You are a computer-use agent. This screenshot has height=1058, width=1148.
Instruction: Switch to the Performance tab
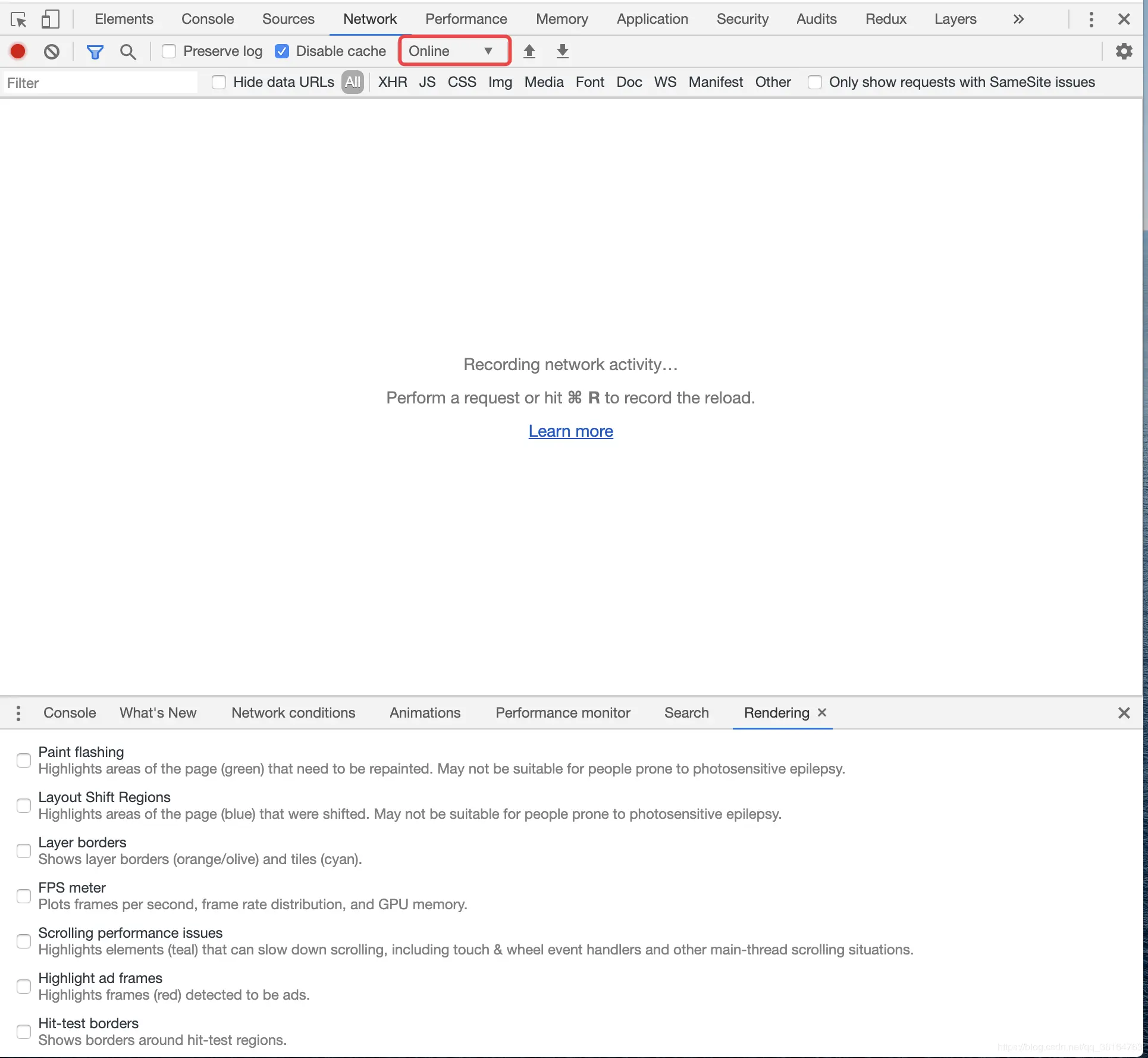466,19
